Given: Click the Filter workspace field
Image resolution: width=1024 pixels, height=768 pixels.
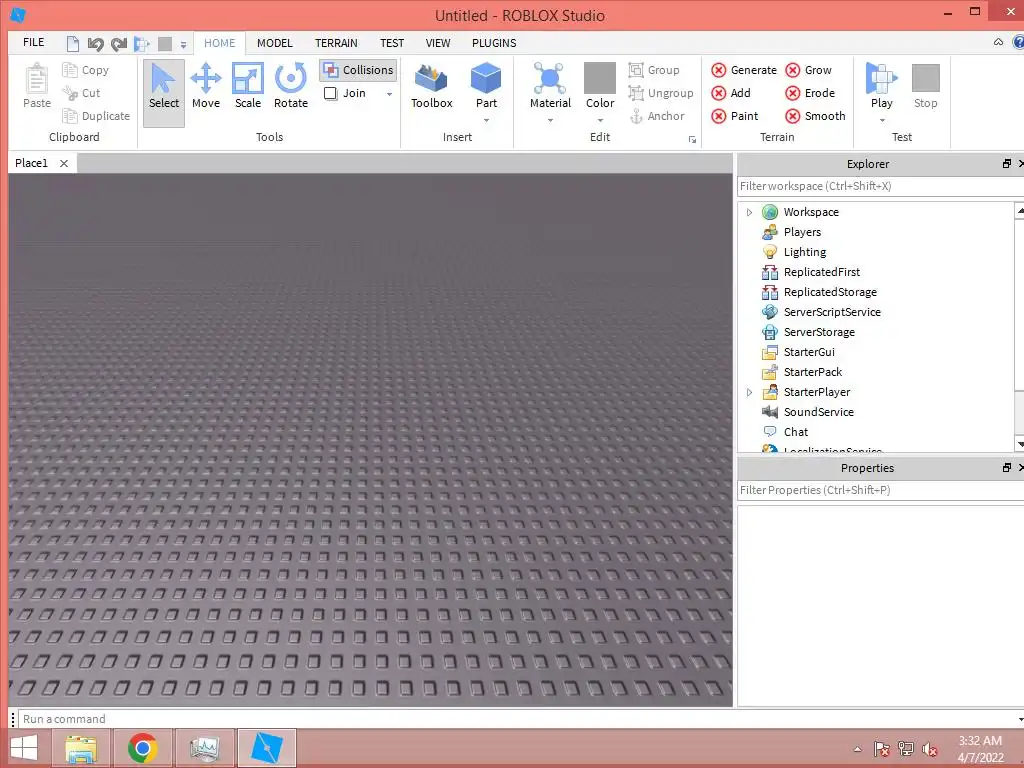Looking at the screenshot, I should coord(878,186).
